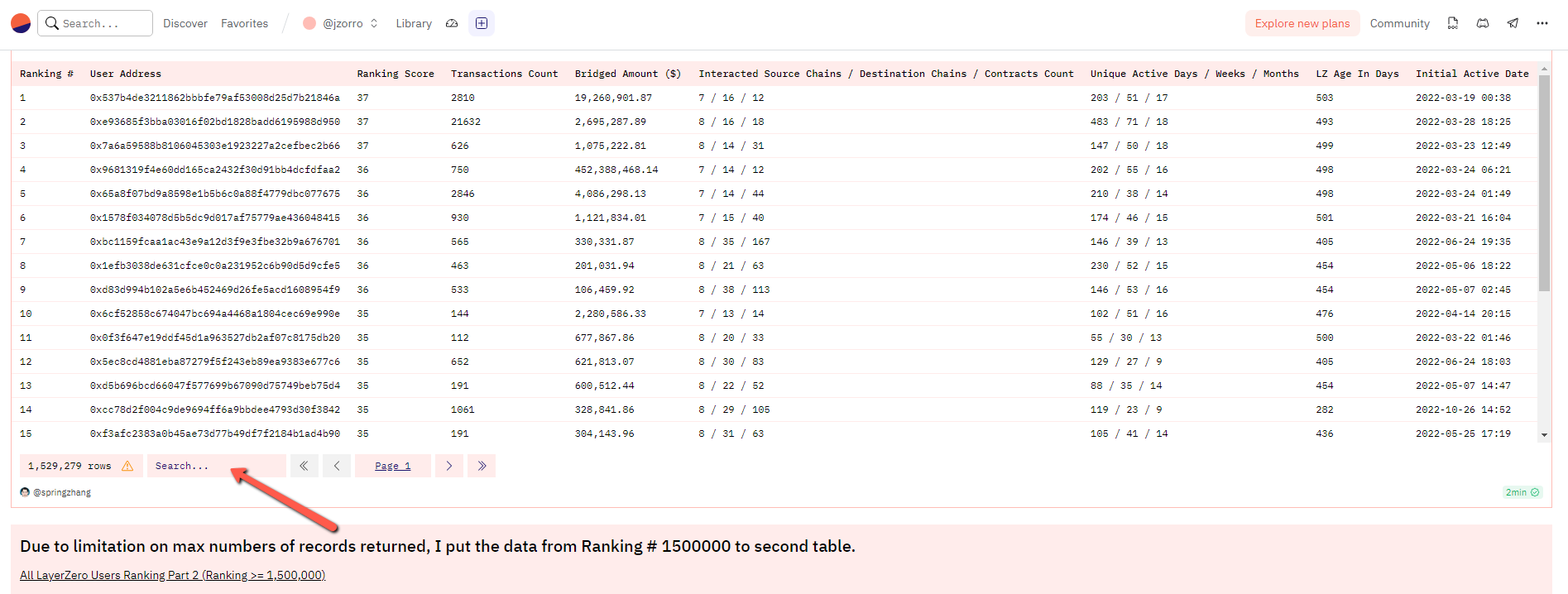This screenshot has width=1568, height=594.
Task: Select address 0xf3afc2383a0b45ae73d77b49df7f2184b1ad4b90
Action: (x=215, y=434)
